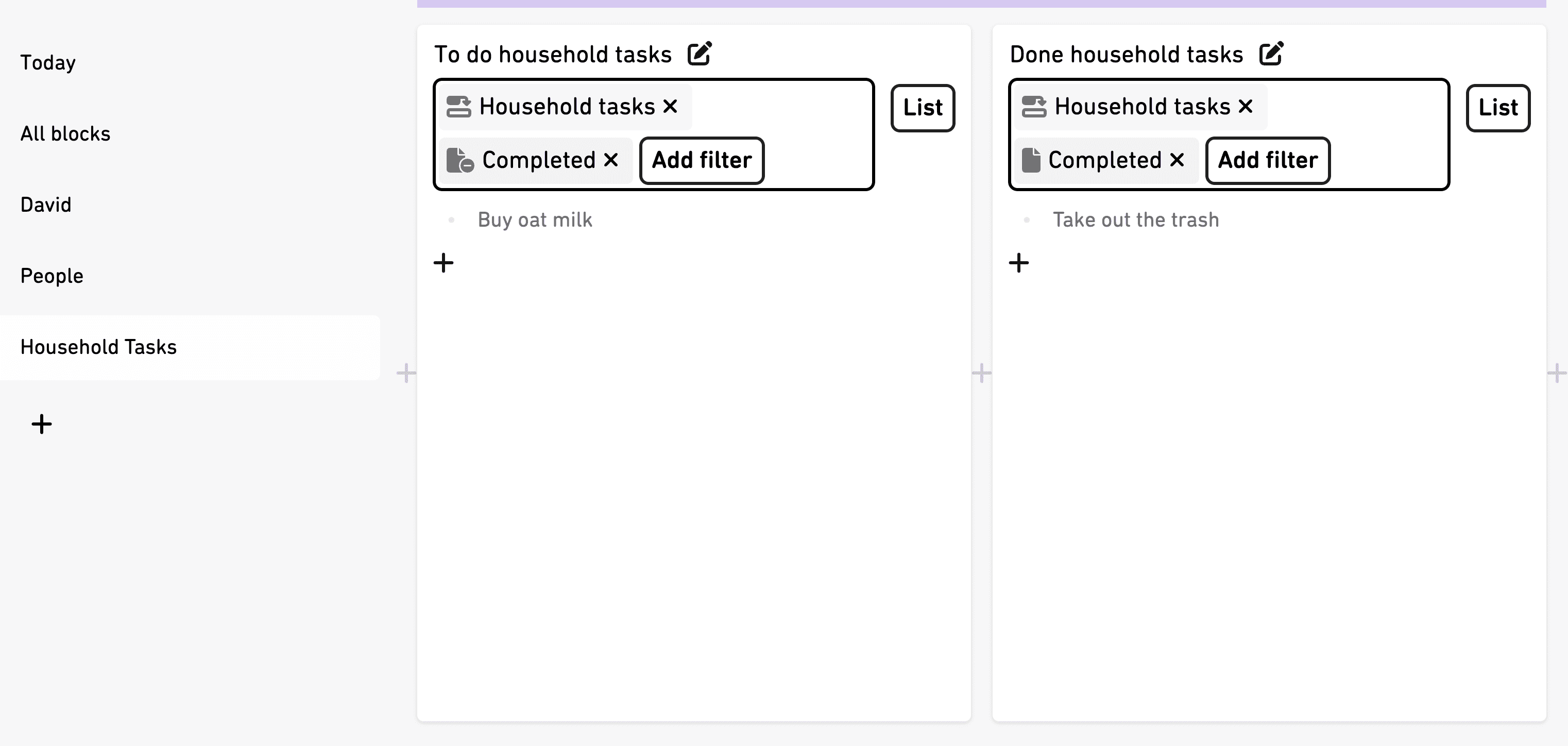Click Add filter in To do panel

point(702,161)
